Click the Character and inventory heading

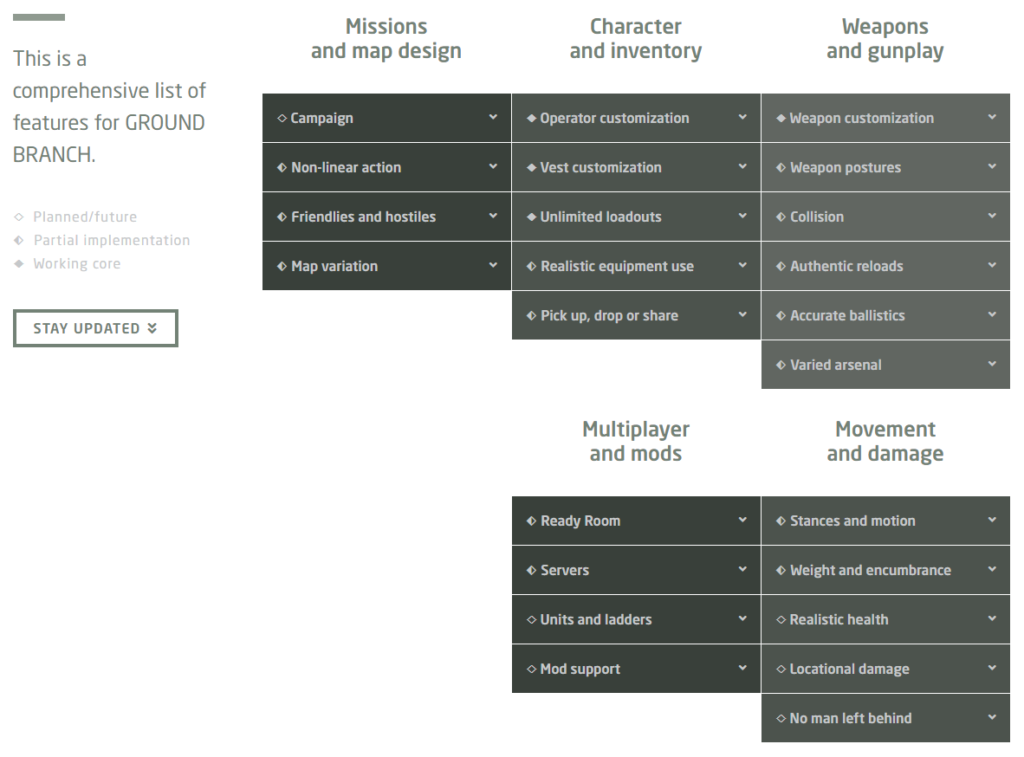pyautogui.click(x=635, y=39)
